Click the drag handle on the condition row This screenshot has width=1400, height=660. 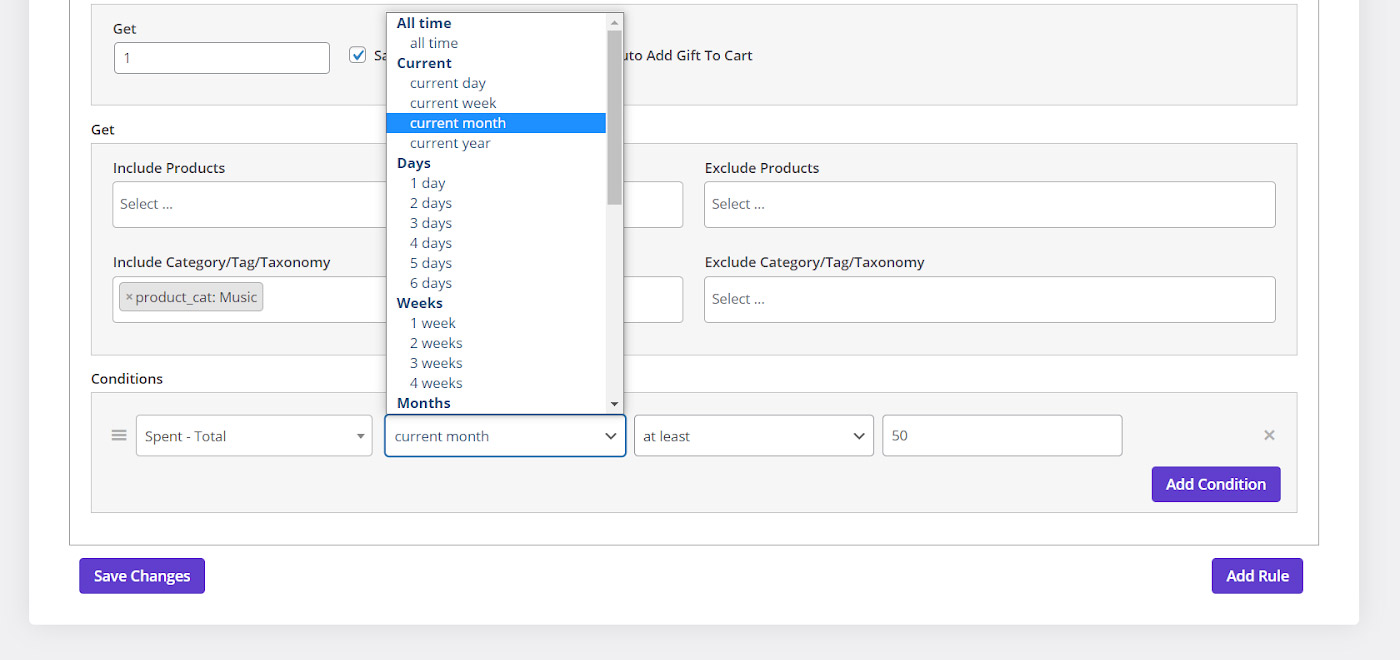click(119, 435)
